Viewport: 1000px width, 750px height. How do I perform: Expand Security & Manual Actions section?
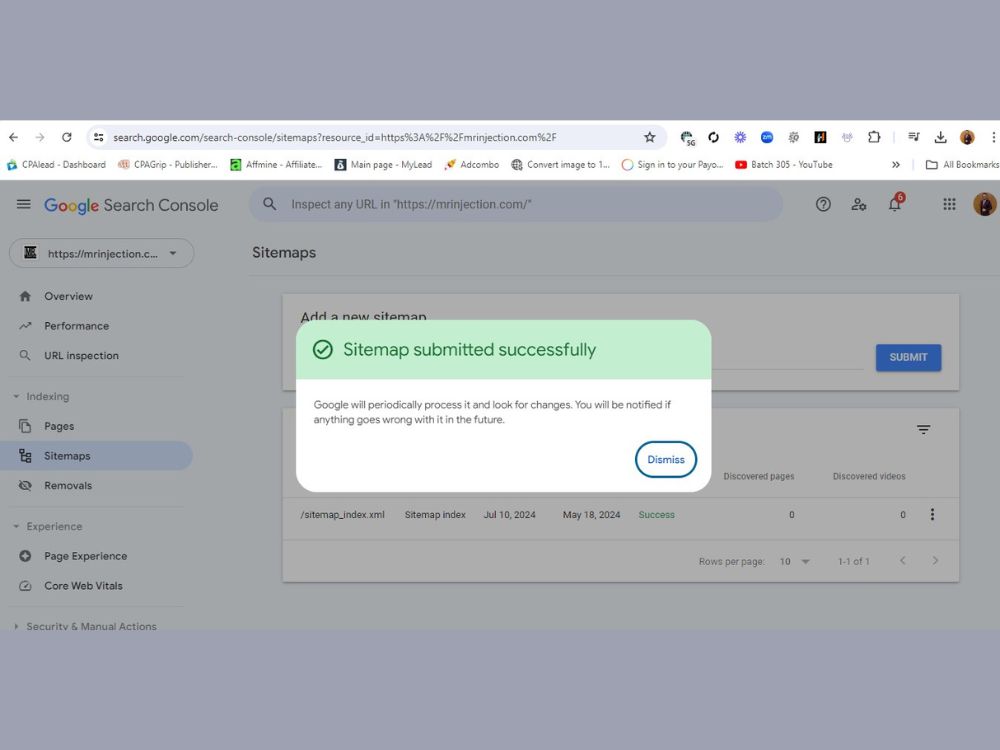[x=85, y=626]
